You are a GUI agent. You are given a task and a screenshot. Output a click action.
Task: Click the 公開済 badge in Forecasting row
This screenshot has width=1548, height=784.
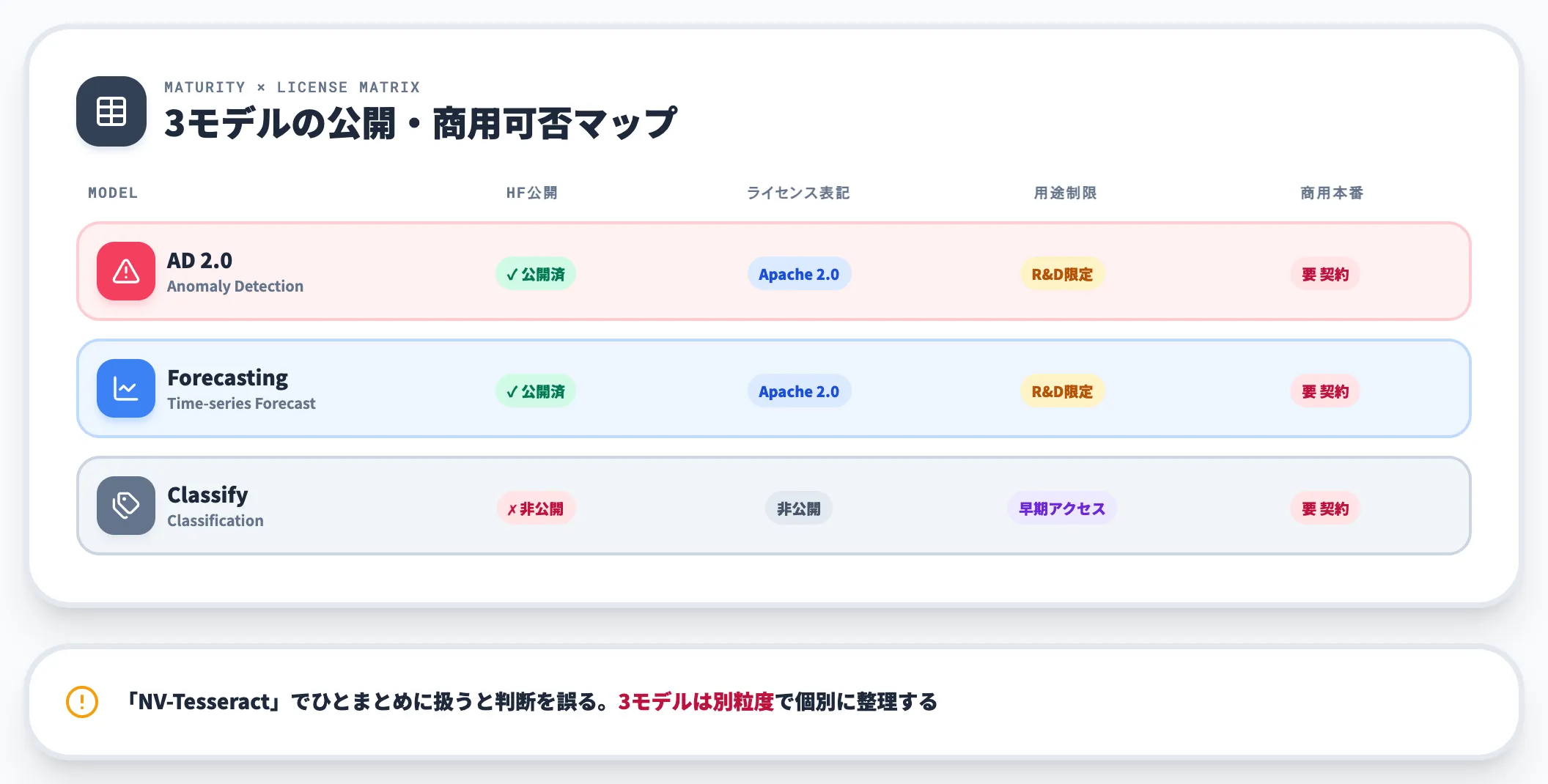click(536, 391)
